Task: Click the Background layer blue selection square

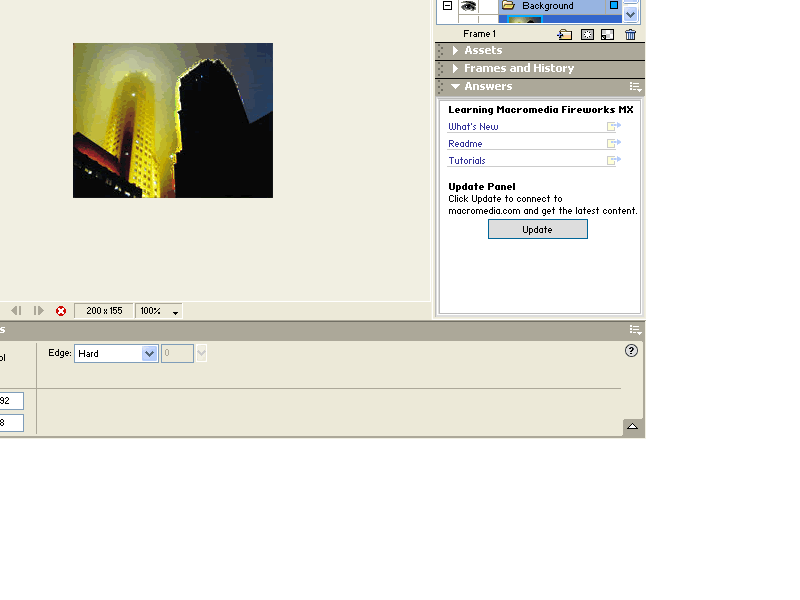Action: tap(614, 5)
